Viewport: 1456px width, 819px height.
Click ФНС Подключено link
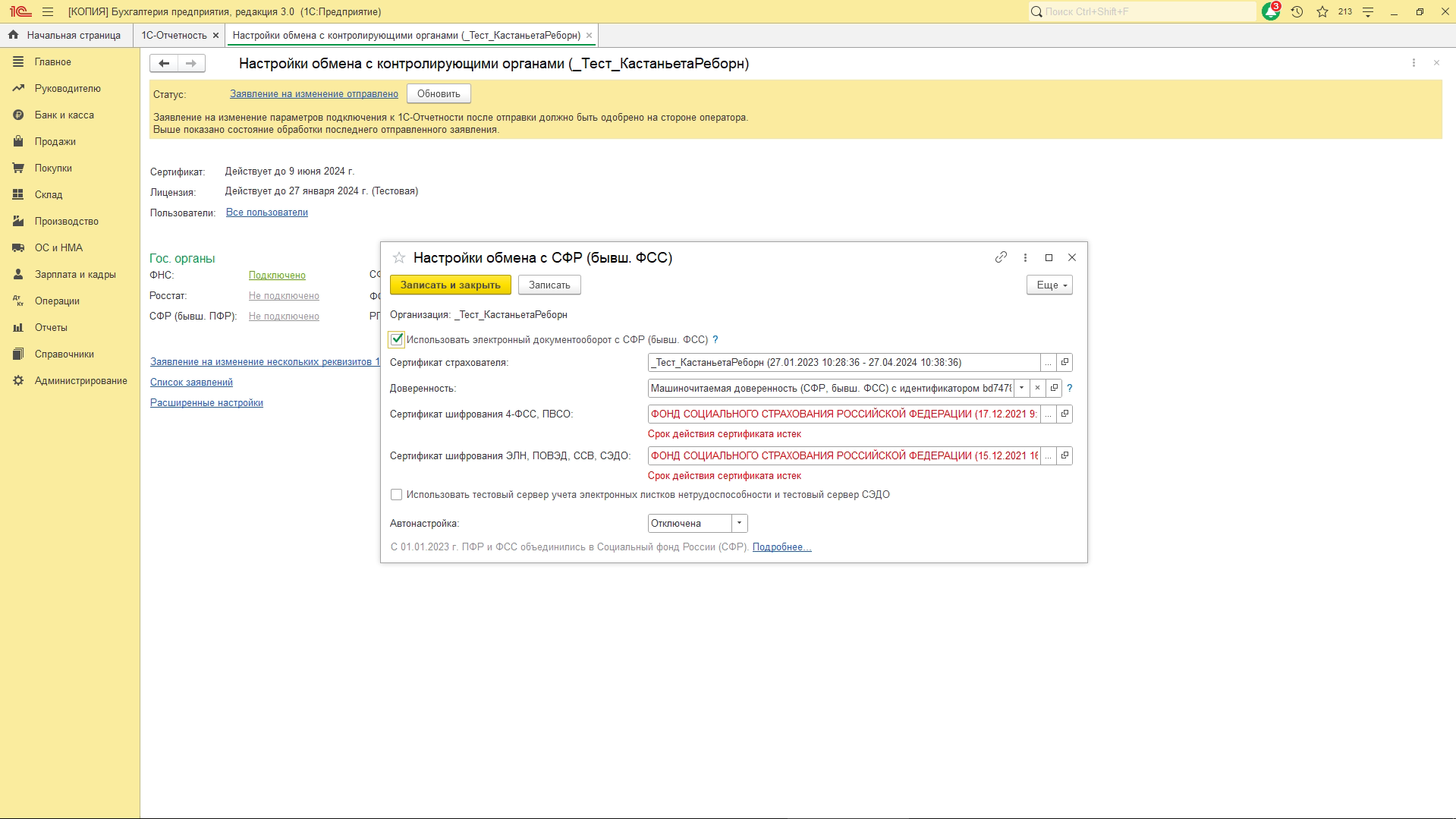(277, 276)
